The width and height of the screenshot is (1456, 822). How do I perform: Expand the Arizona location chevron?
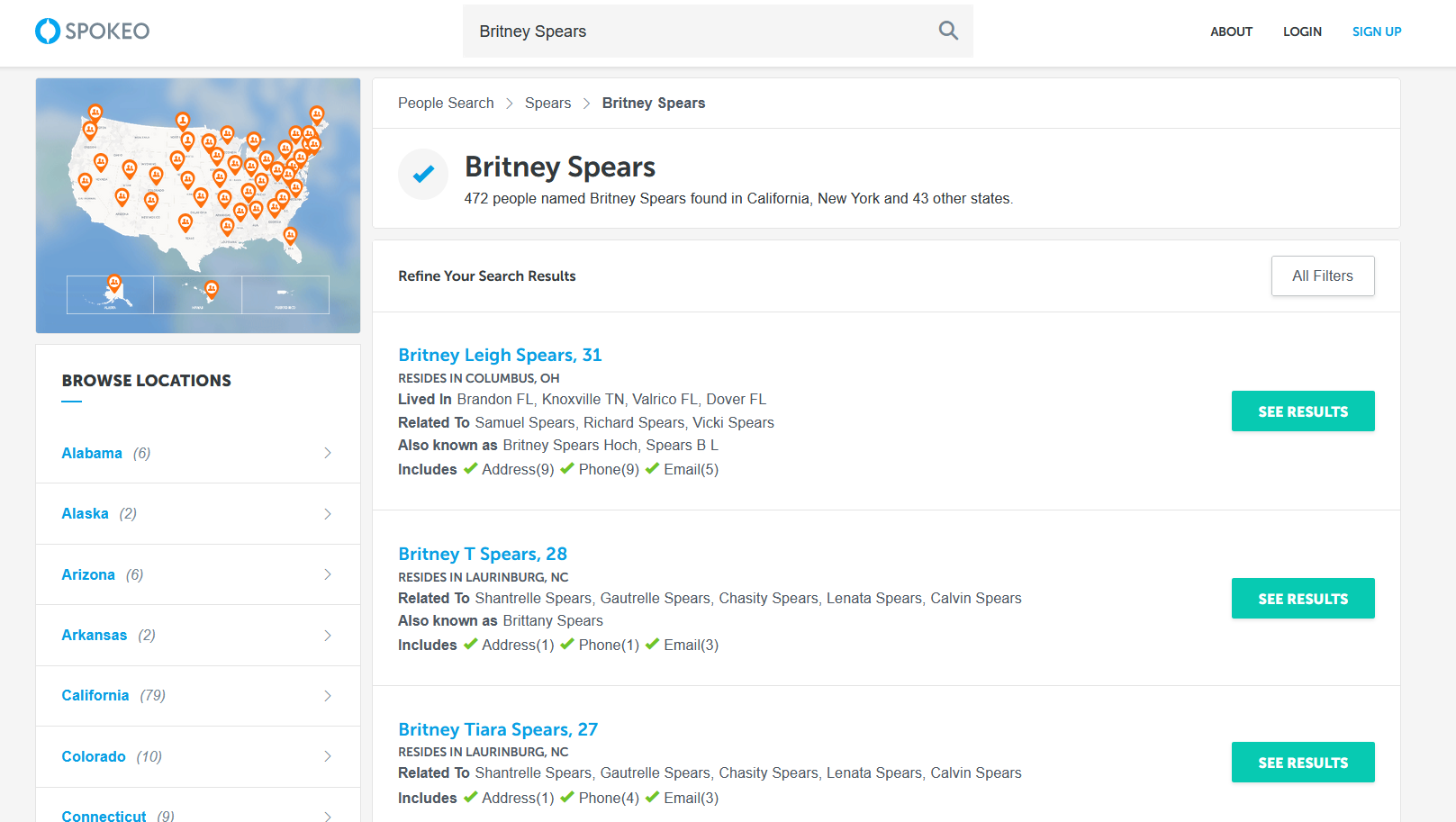point(328,574)
